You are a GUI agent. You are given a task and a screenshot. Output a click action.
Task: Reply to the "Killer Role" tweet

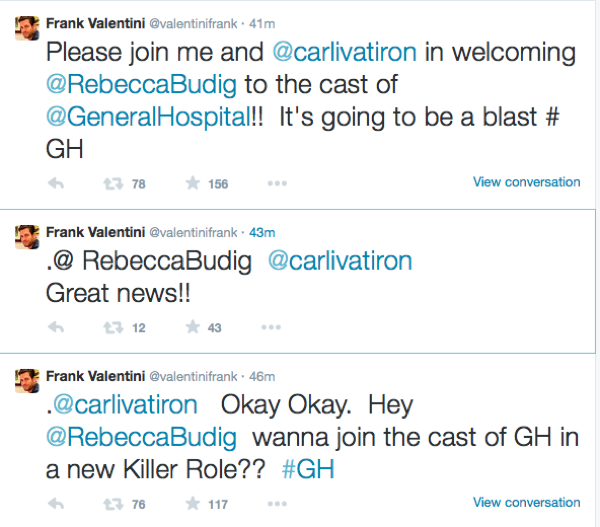click(57, 504)
